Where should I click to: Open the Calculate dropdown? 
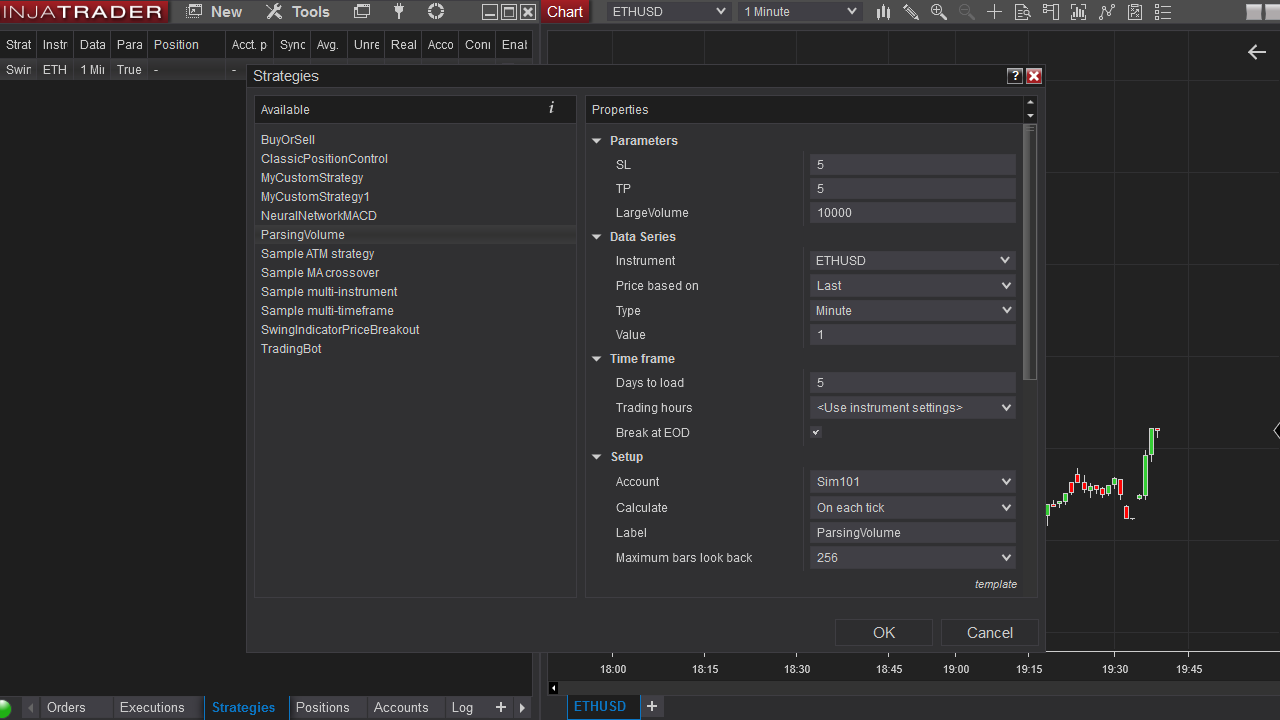click(912, 508)
